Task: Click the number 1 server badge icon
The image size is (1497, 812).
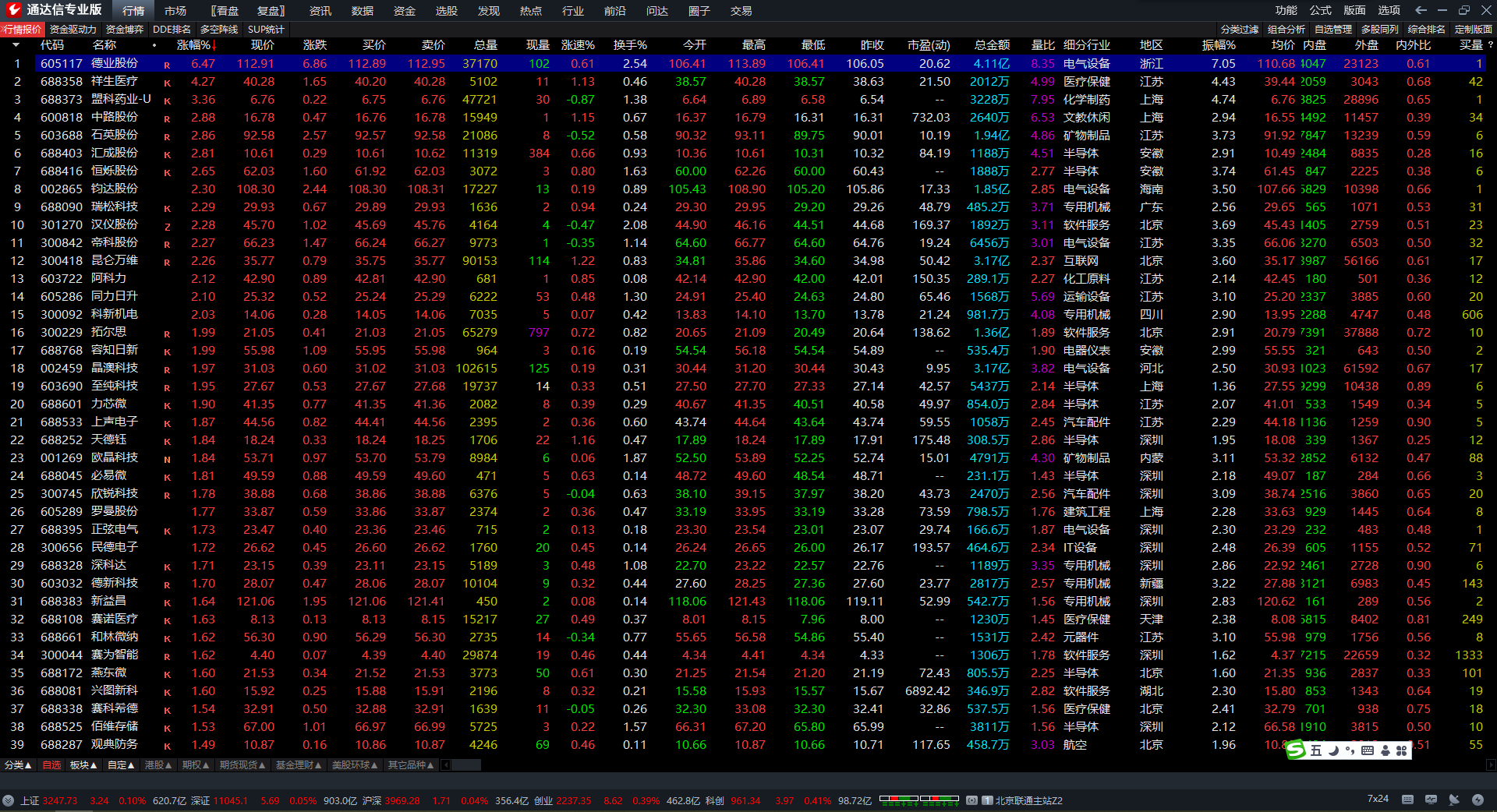Action: point(987,800)
